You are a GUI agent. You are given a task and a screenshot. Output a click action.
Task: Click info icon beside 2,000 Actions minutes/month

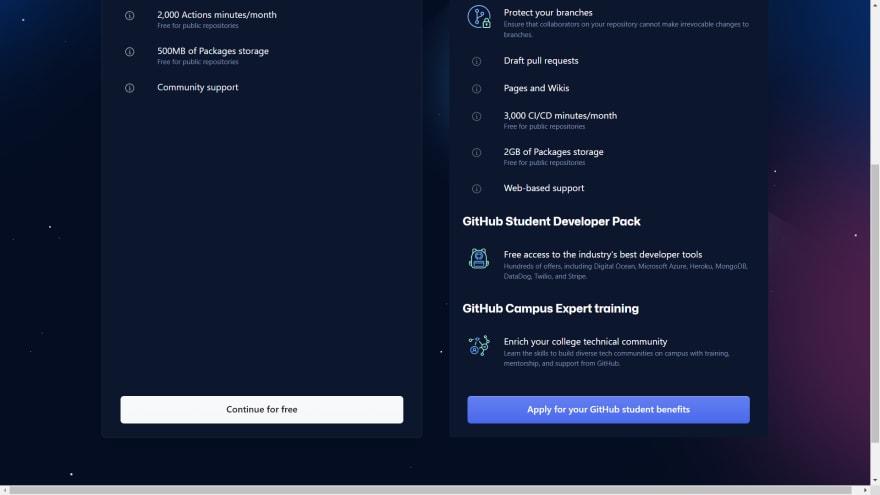[130, 16]
